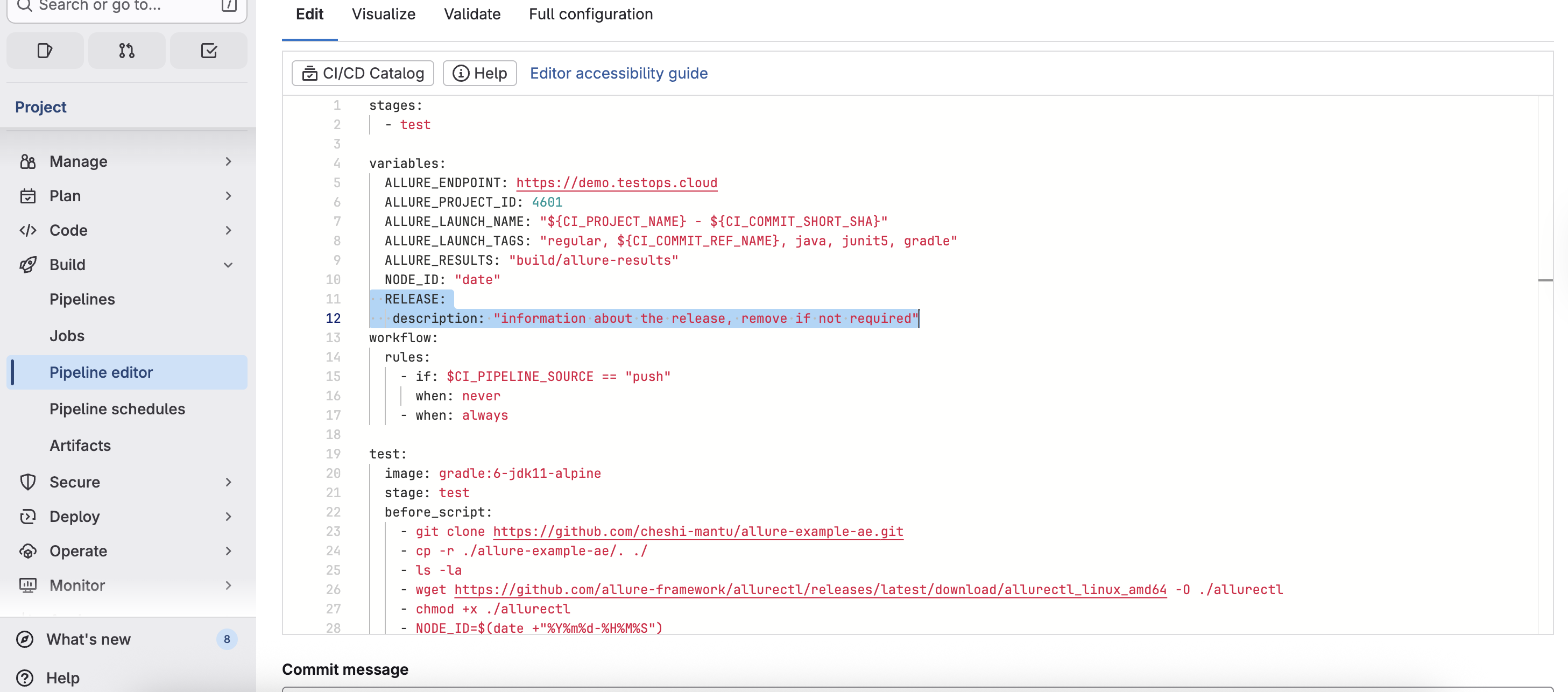This screenshot has height=692, width=1568.
Task: Open the Issues shortcut icon
Action: coord(45,50)
